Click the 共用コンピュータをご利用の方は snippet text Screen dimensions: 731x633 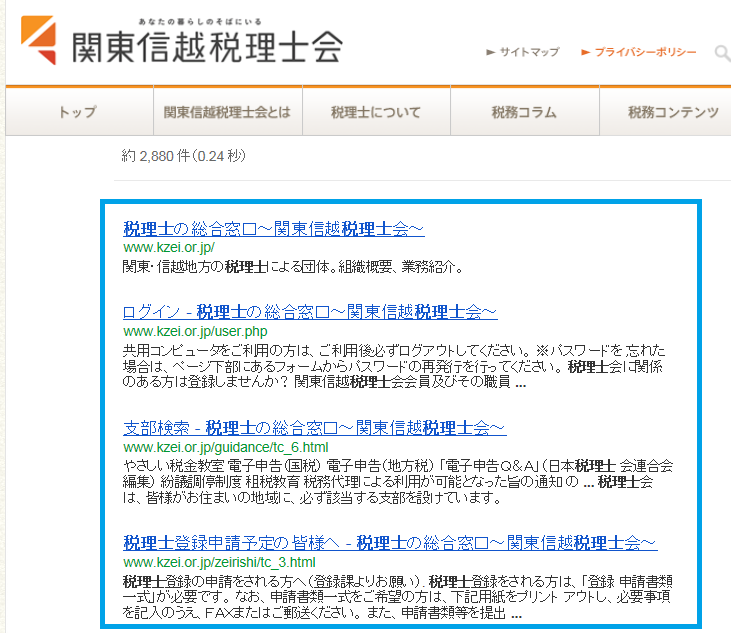coord(393,366)
